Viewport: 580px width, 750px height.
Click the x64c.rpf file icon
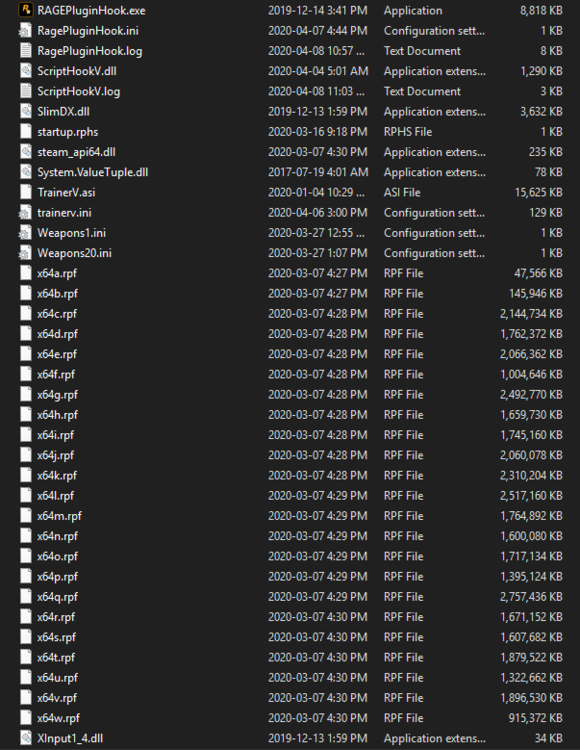tap(26, 313)
